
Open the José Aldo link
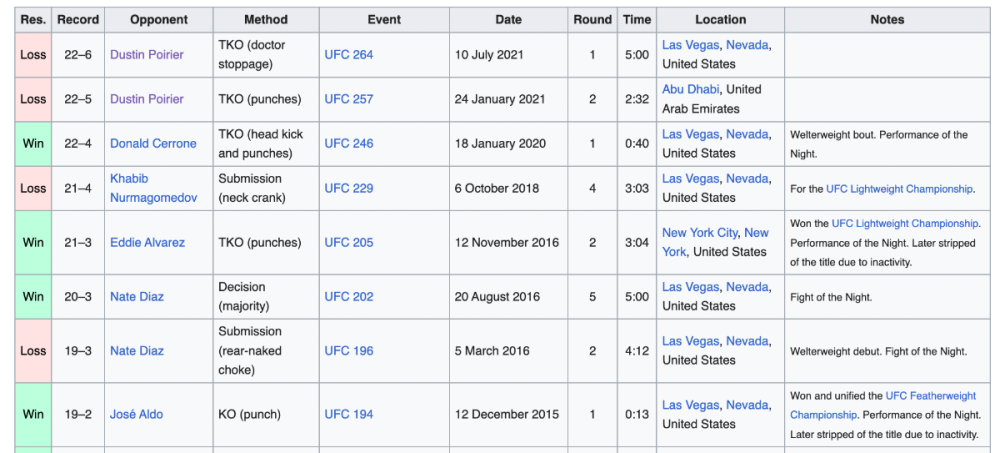(136, 415)
